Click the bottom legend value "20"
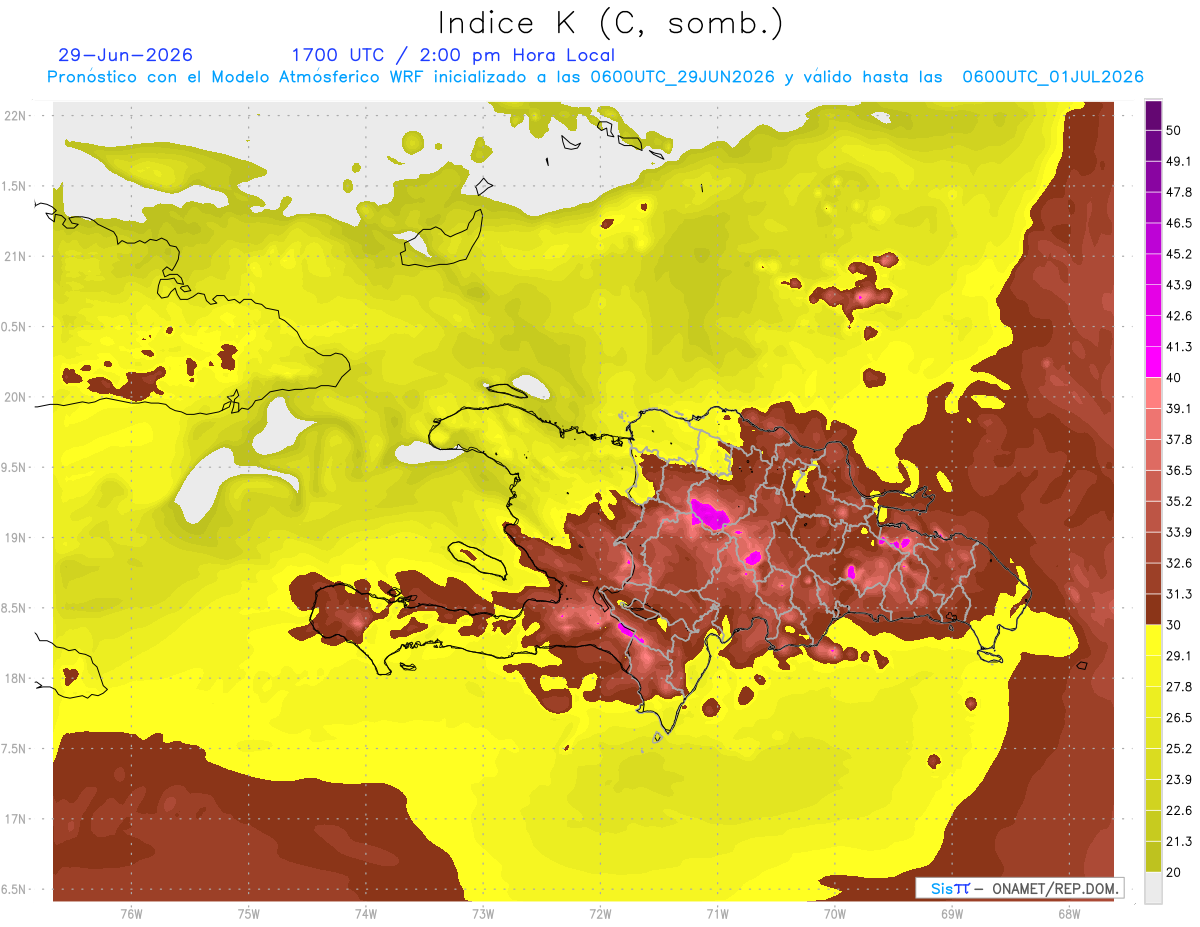Image resolution: width=1200 pixels, height=927 pixels. (1175, 872)
